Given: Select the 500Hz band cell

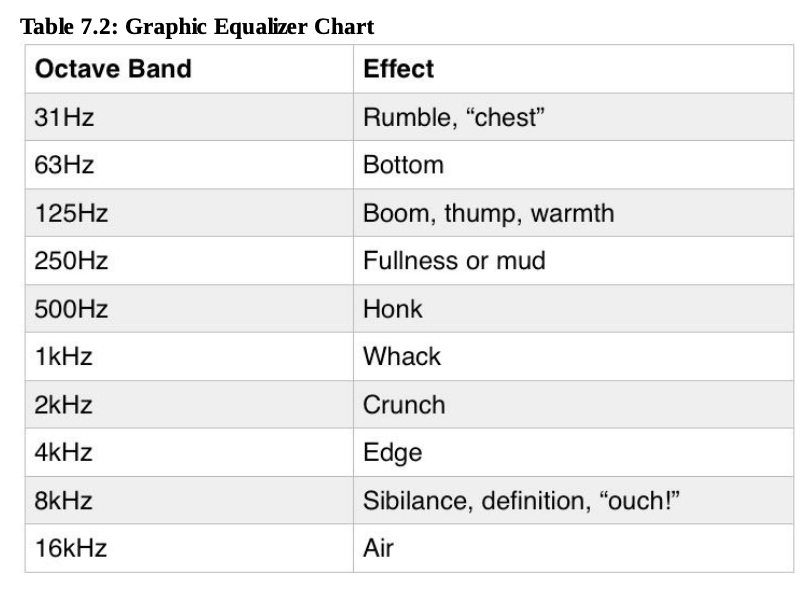Looking at the screenshot, I should click(x=71, y=309).
